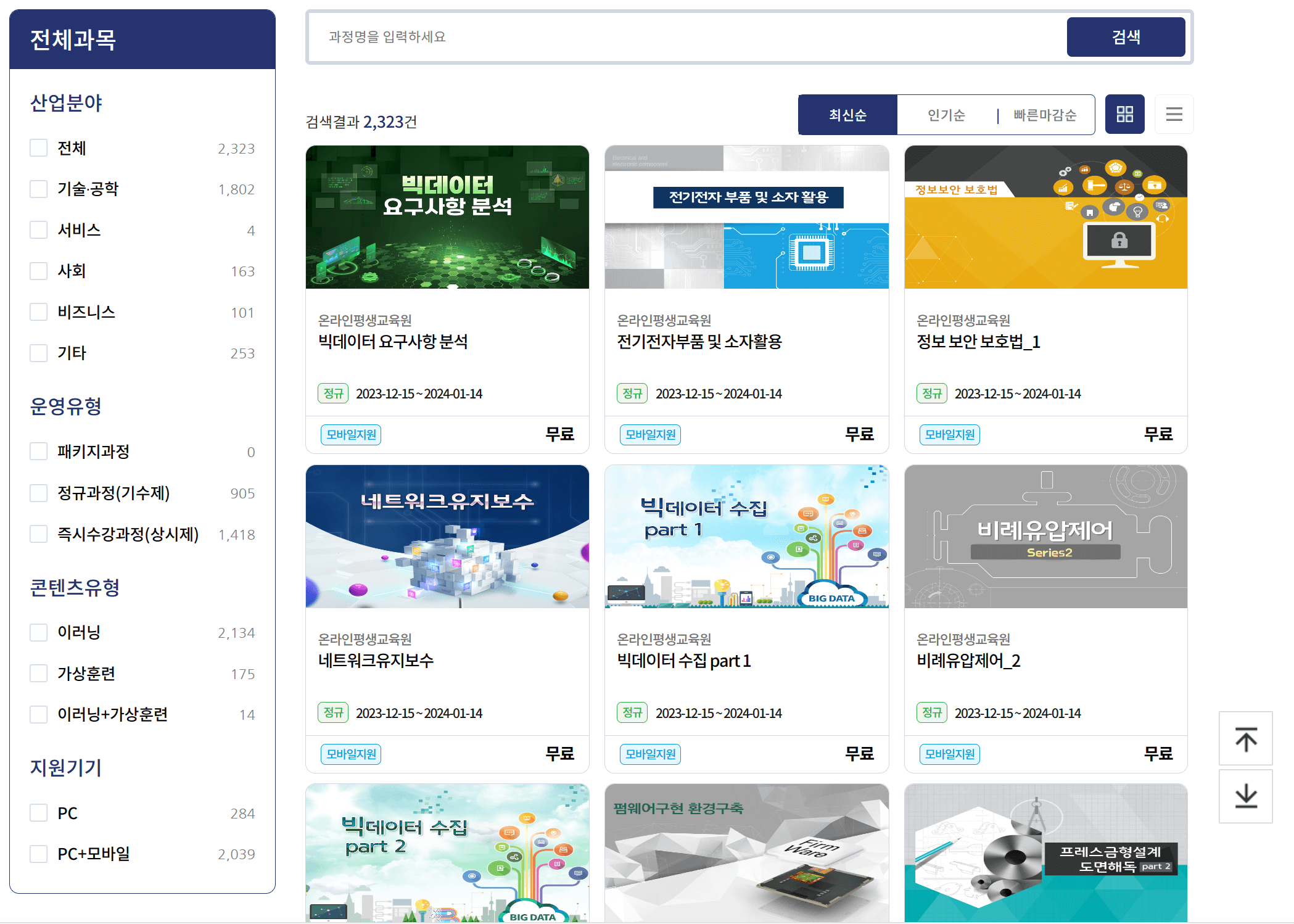Check the 서비스 category checkbox
Image resolution: width=1294 pixels, height=924 pixels.
click(38, 229)
